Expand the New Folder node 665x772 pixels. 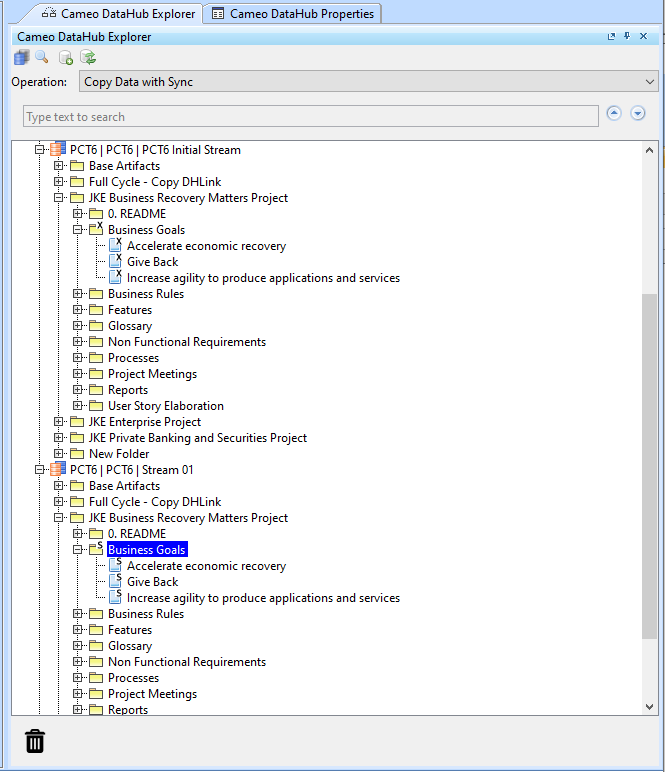pos(59,453)
